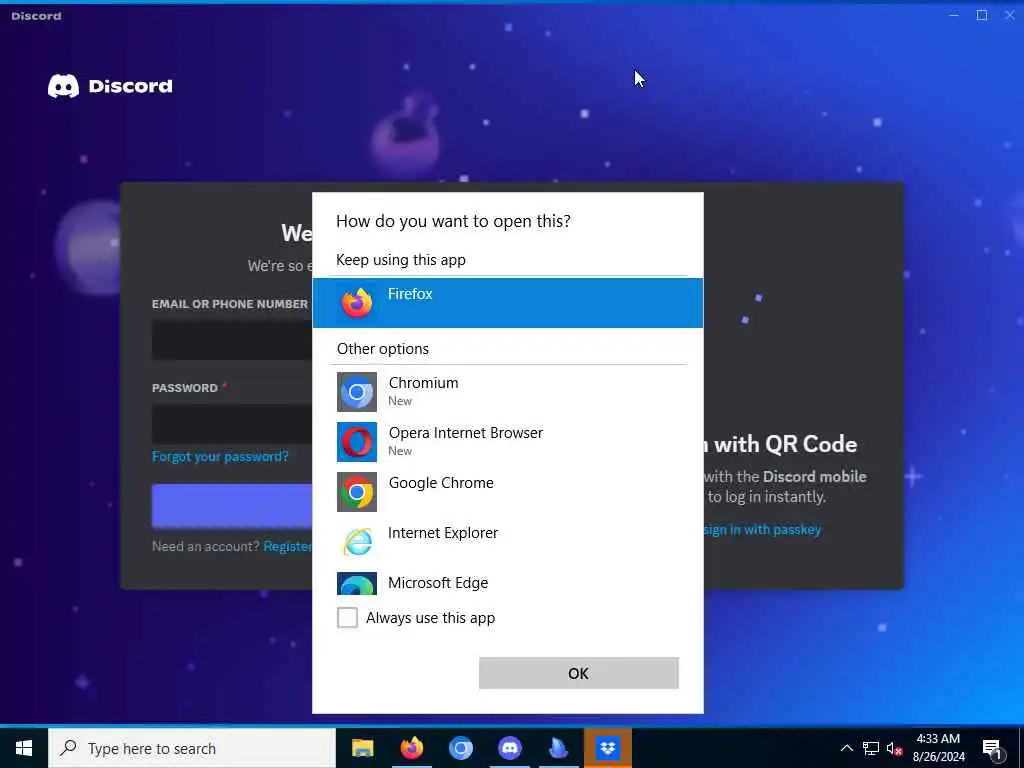The width and height of the screenshot is (1024, 768).
Task: Maximize the Discord window
Action: (982, 15)
